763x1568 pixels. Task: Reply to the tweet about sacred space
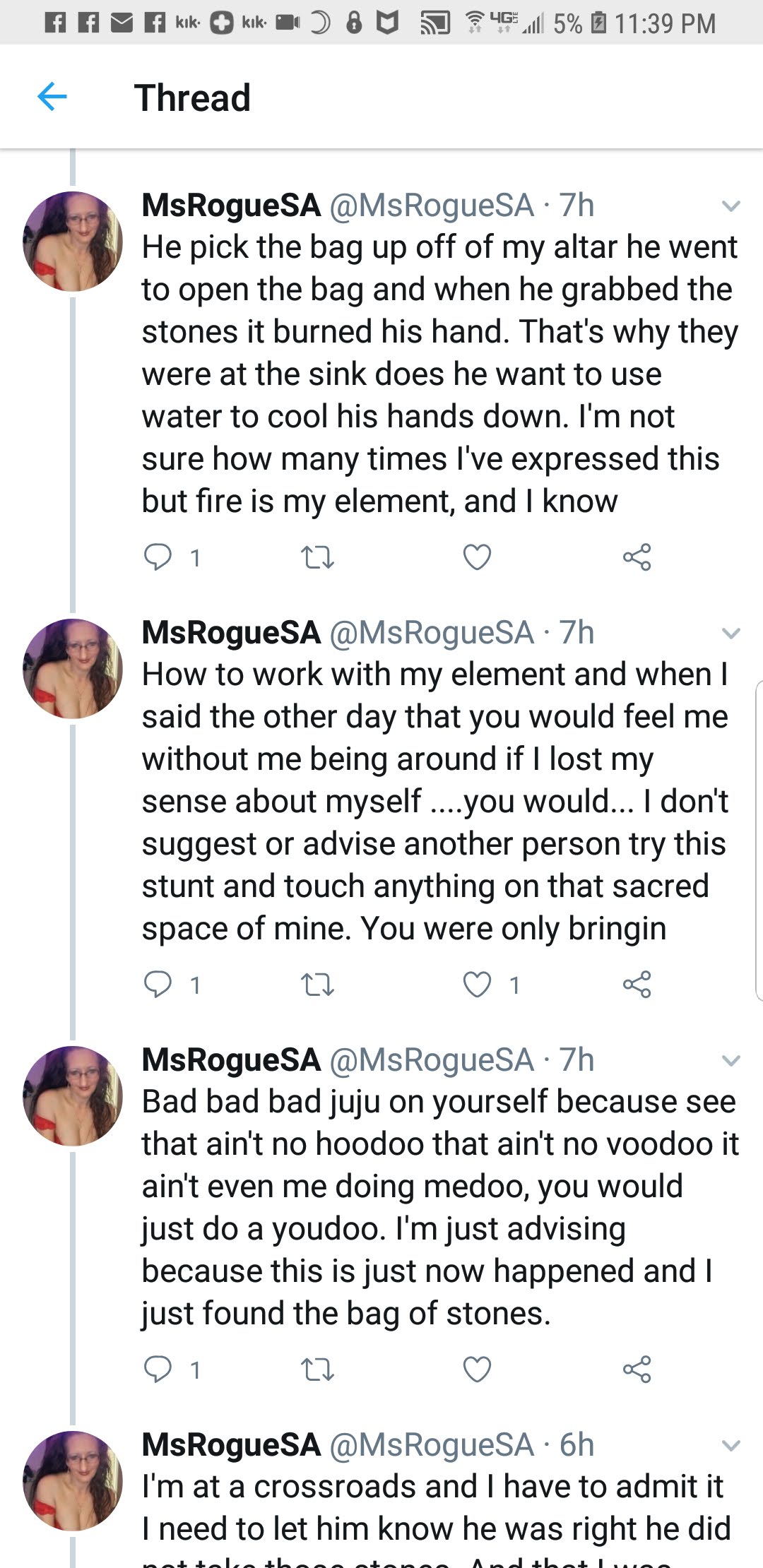(x=158, y=984)
